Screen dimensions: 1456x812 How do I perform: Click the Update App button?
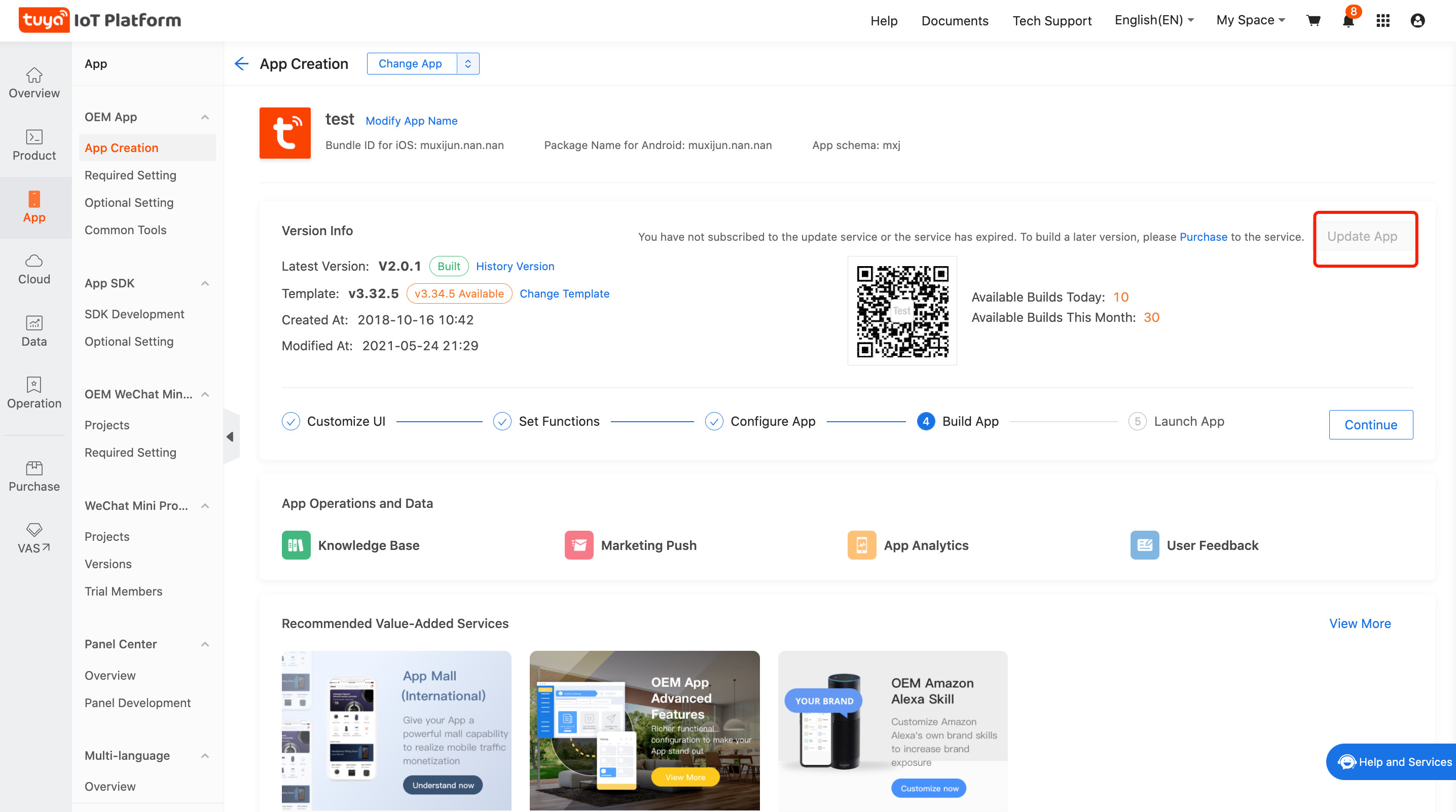pos(1362,236)
